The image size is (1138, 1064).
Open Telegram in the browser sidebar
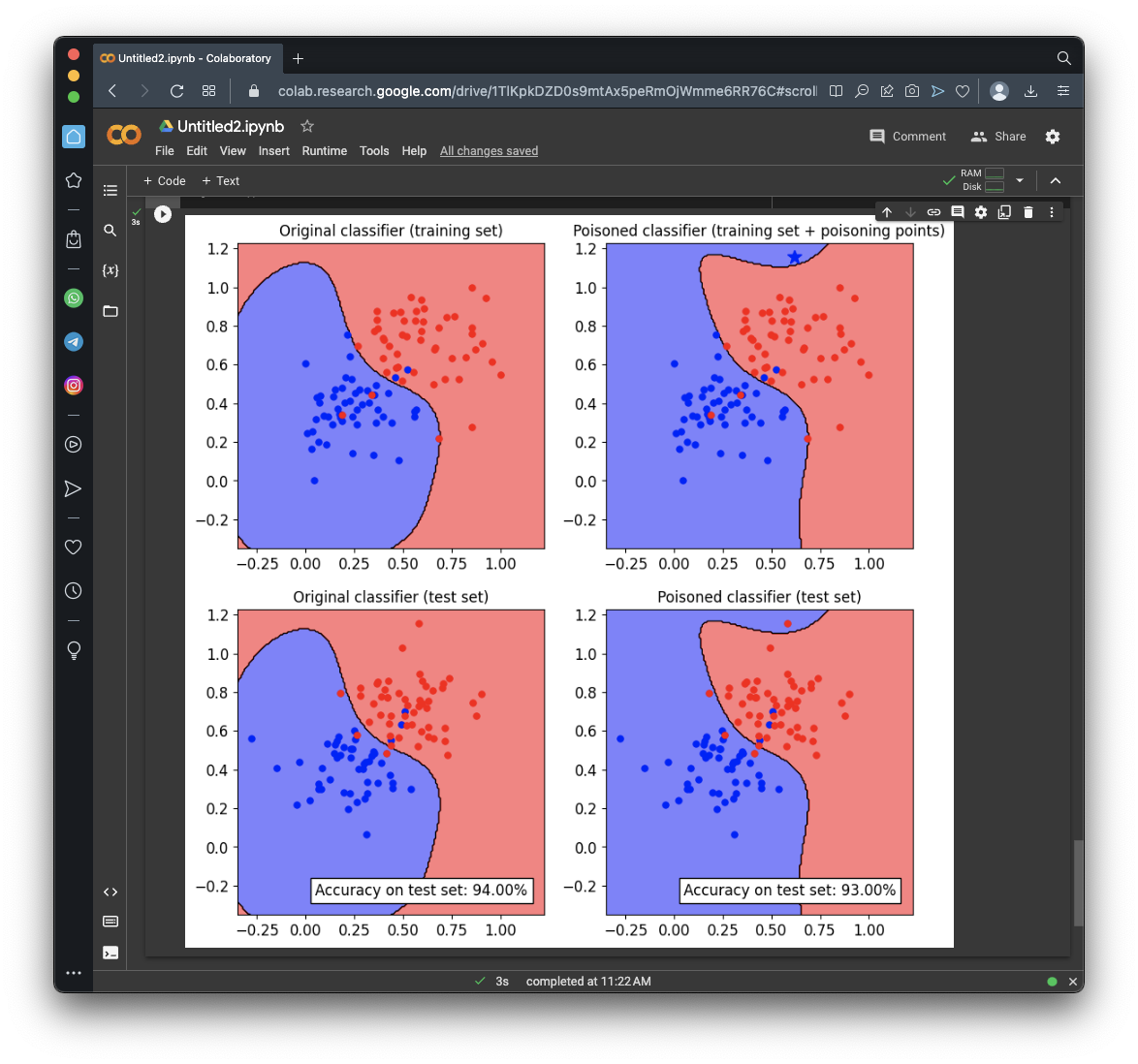pyautogui.click(x=74, y=342)
